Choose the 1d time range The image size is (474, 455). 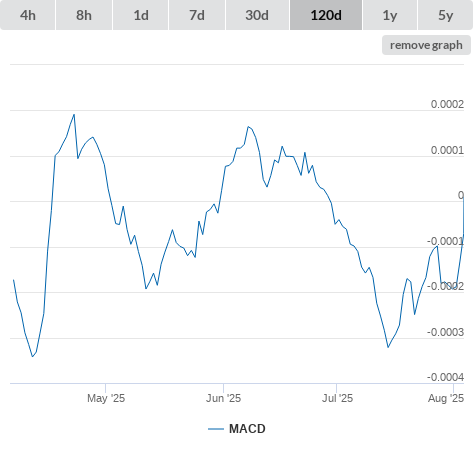click(x=141, y=15)
